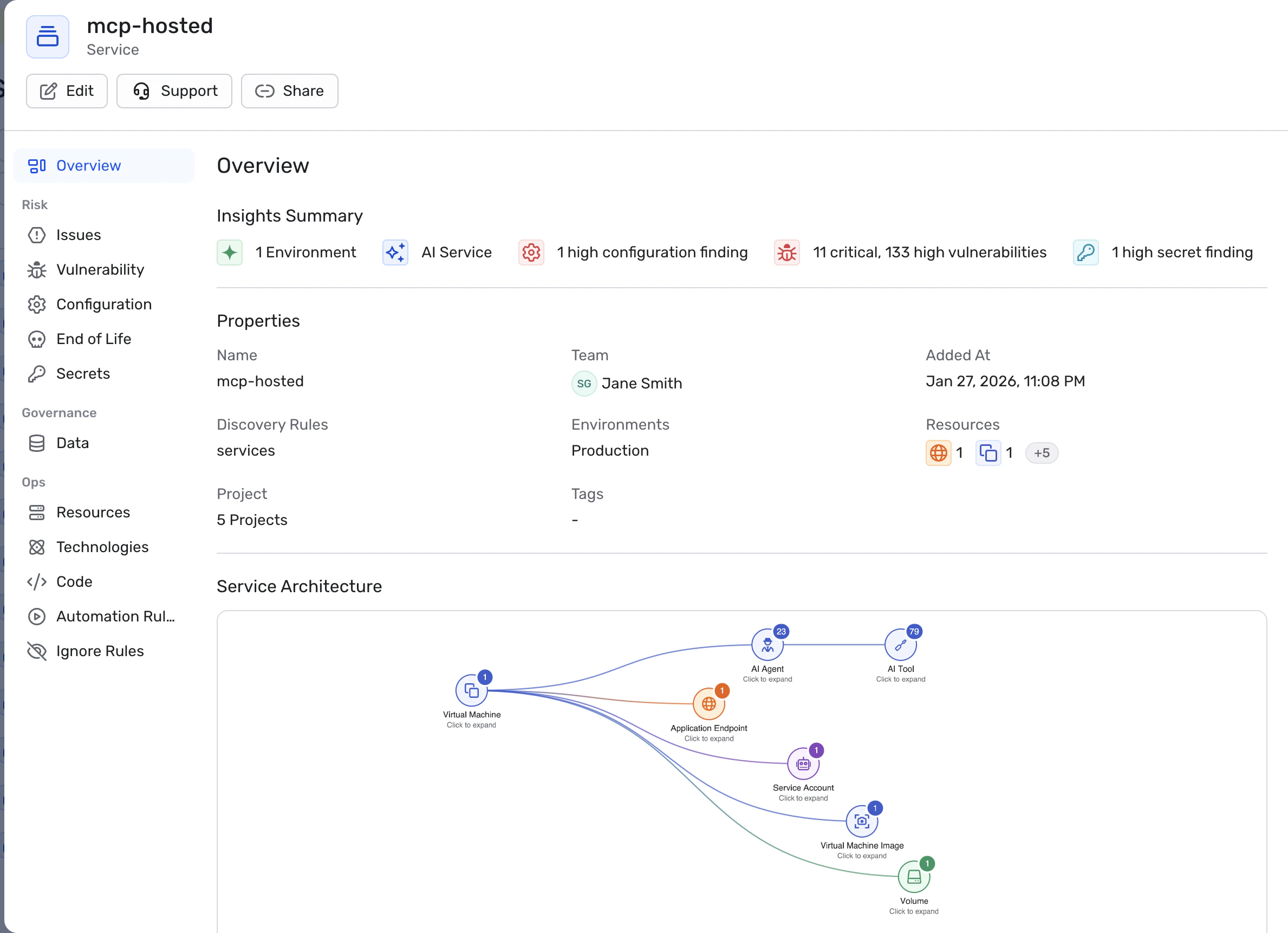Image resolution: width=1288 pixels, height=933 pixels.
Task: Click the red vulnerabilities bug icon
Action: click(x=786, y=252)
